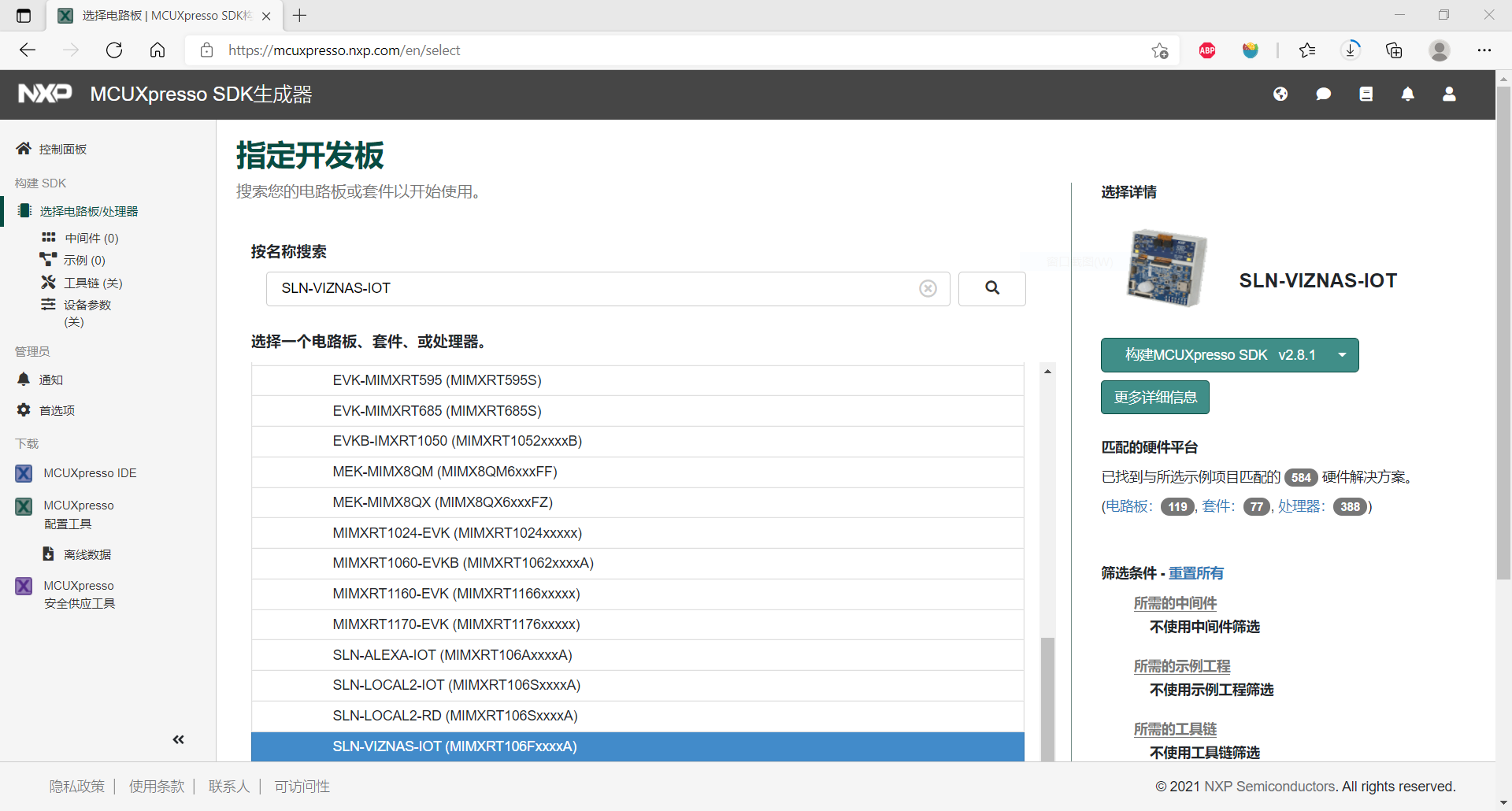Open MCUXpresso IDE download link
1512x811 pixels.
pos(76,473)
